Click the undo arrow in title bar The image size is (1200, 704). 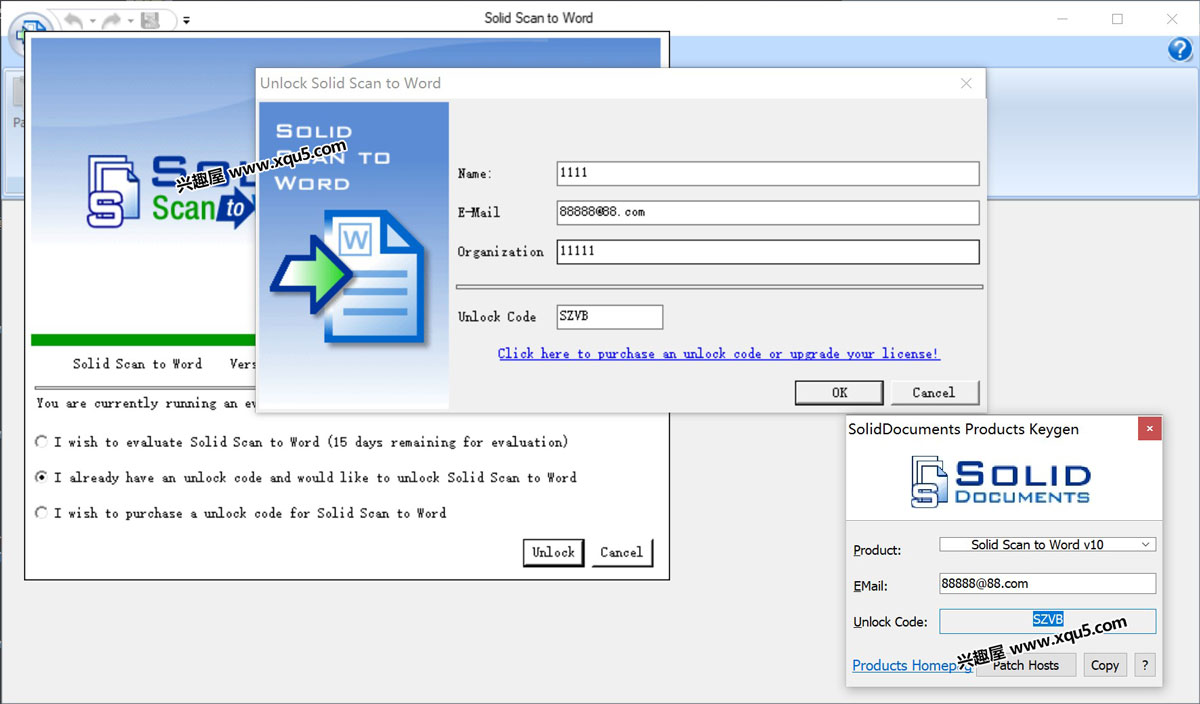coord(73,20)
